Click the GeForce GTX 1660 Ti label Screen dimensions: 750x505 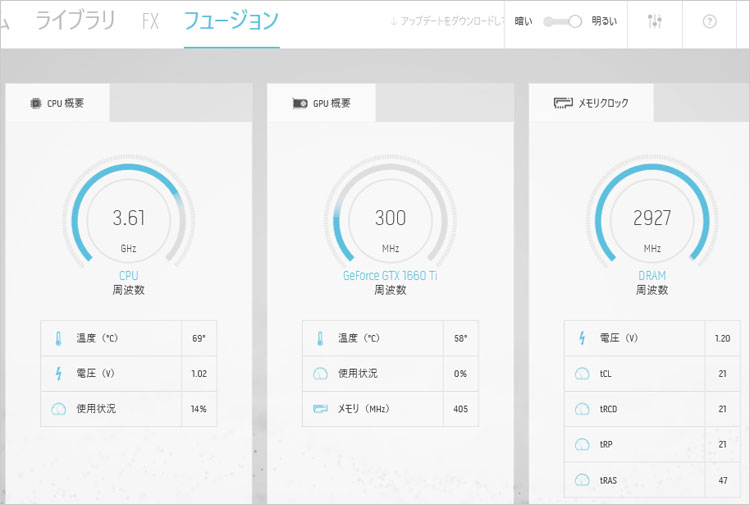tap(390, 275)
